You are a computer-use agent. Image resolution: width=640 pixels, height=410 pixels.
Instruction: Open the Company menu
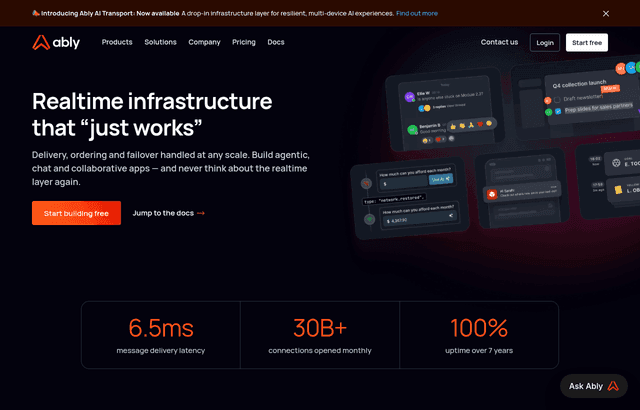pyautogui.click(x=204, y=42)
